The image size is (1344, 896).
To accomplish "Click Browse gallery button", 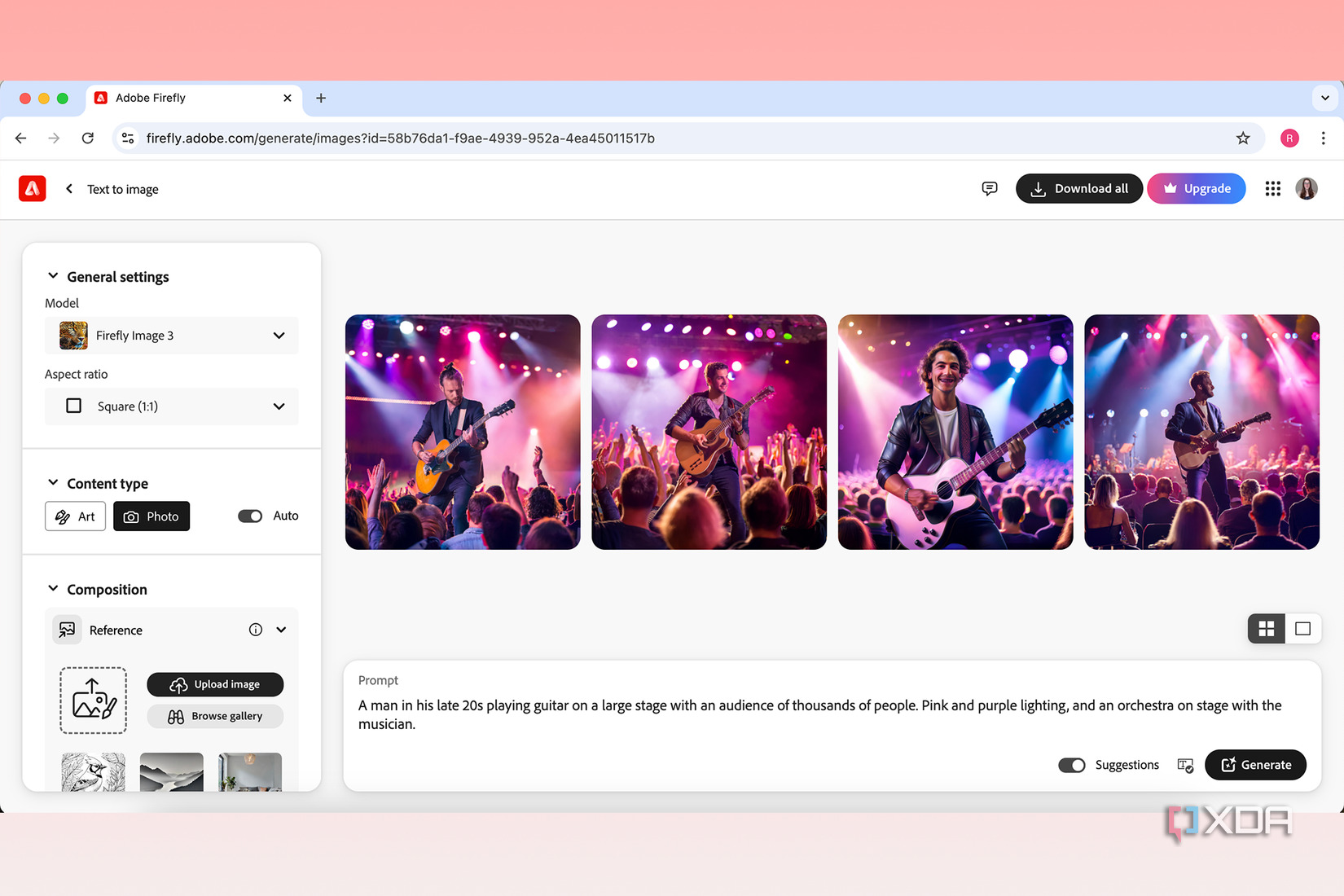I will point(215,717).
